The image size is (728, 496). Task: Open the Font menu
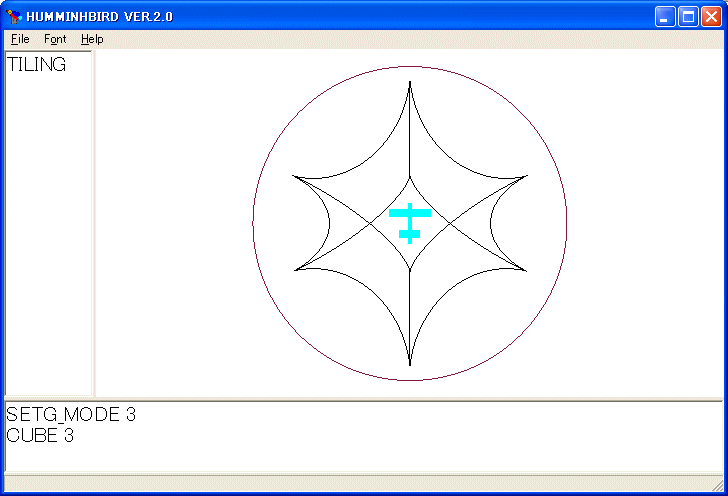point(55,39)
